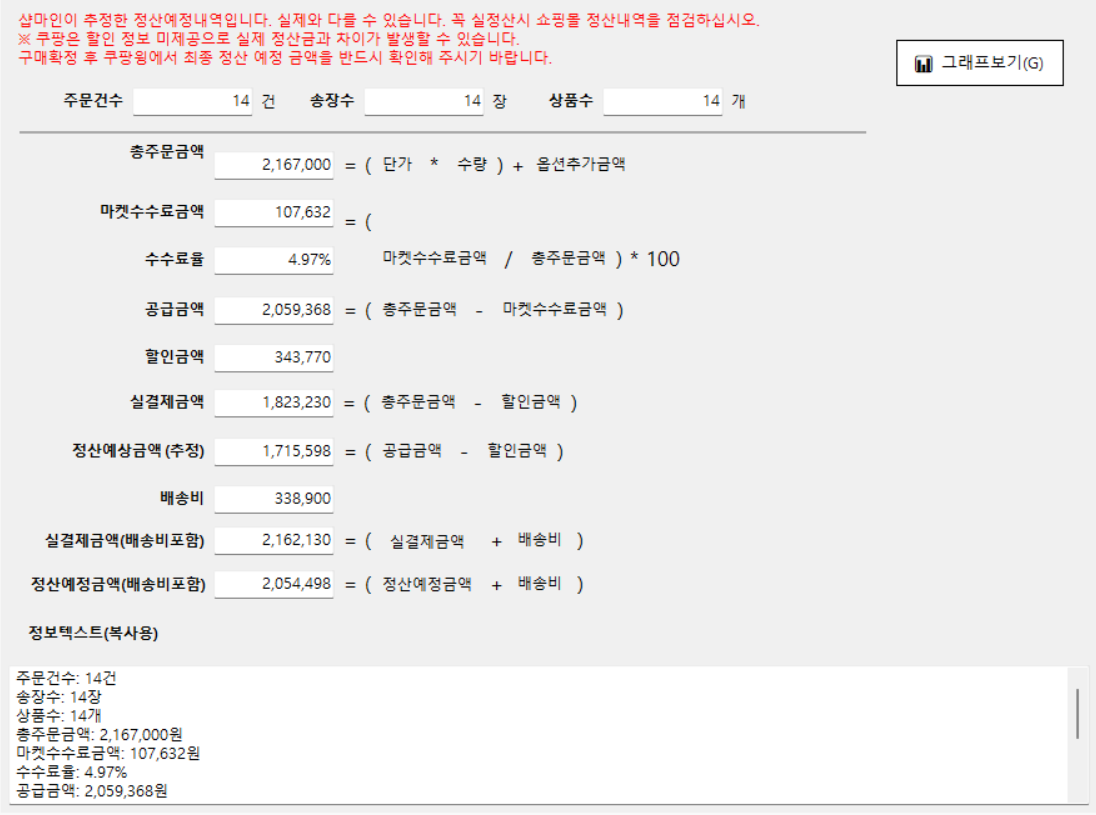Focus the 할인금액 field showing 343,770
The width and height of the screenshot is (1096, 815).
pos(274,358)
